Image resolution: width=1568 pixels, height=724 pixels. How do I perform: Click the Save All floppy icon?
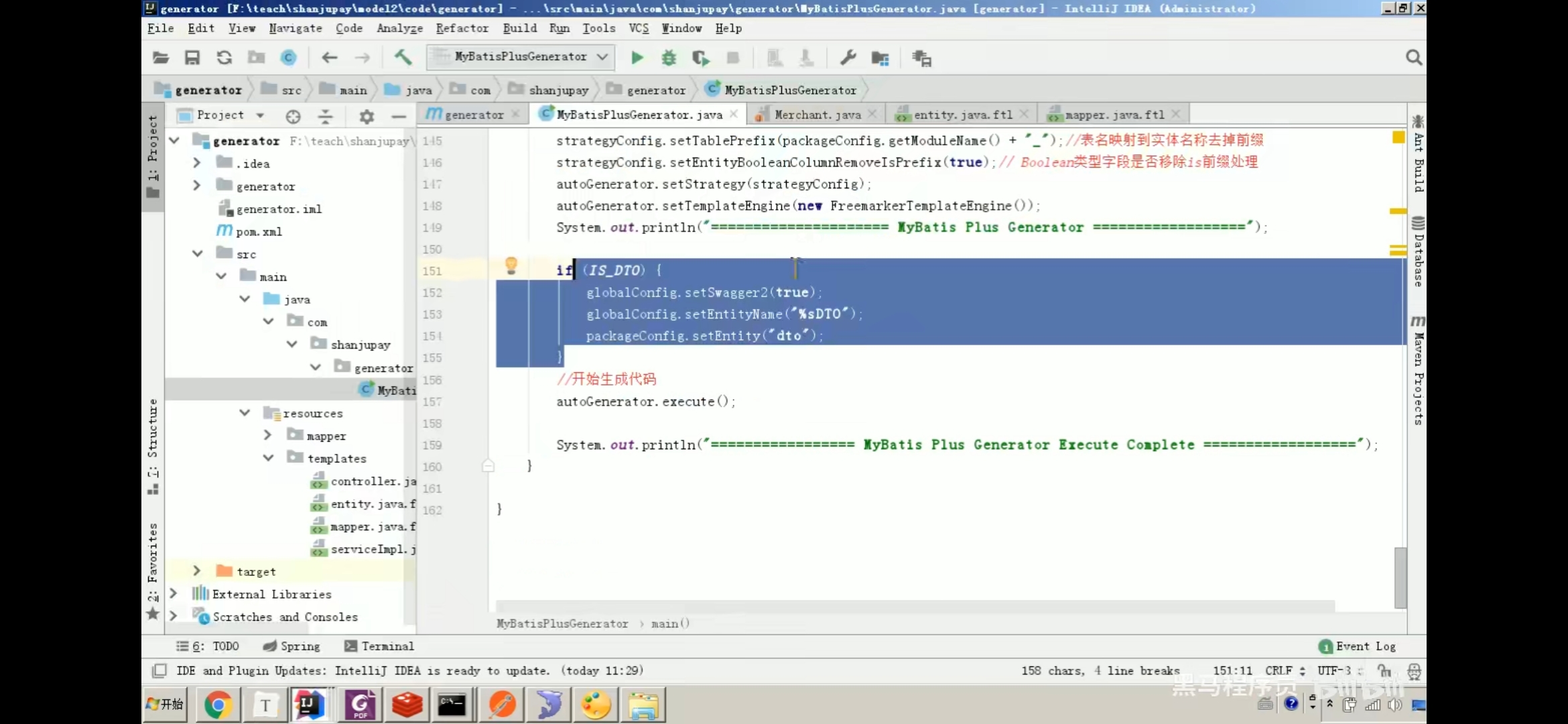[x=192, y=58]
